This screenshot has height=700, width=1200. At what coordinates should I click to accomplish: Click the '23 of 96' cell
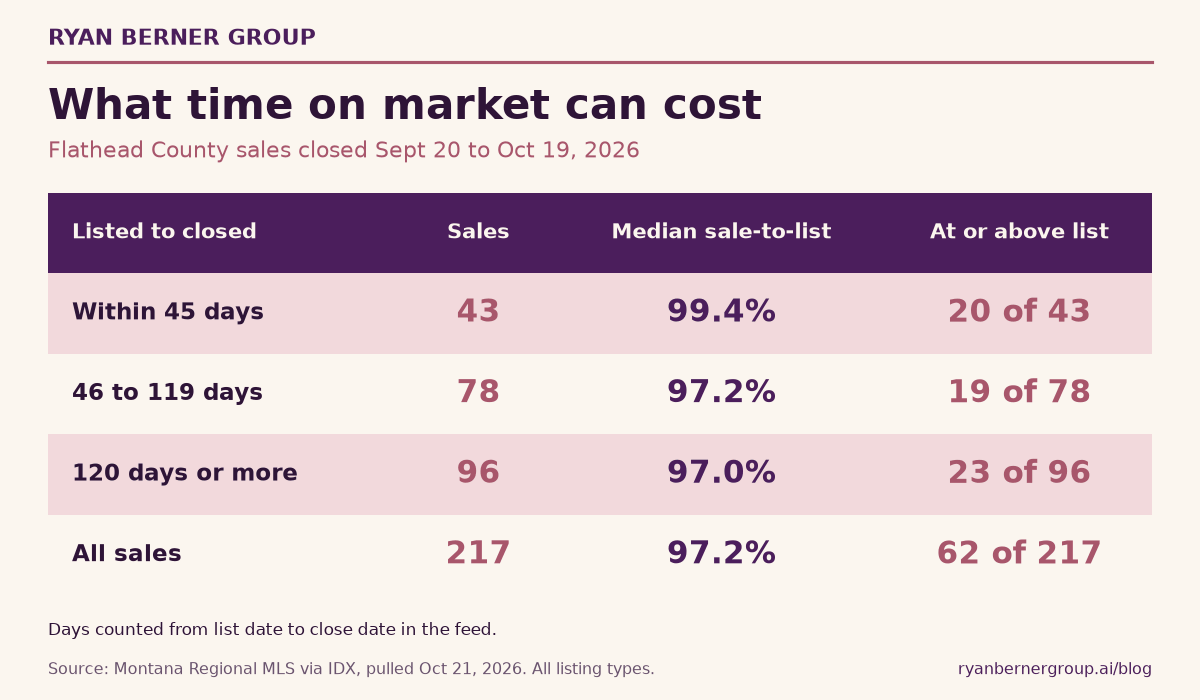tap(1019, 473)
